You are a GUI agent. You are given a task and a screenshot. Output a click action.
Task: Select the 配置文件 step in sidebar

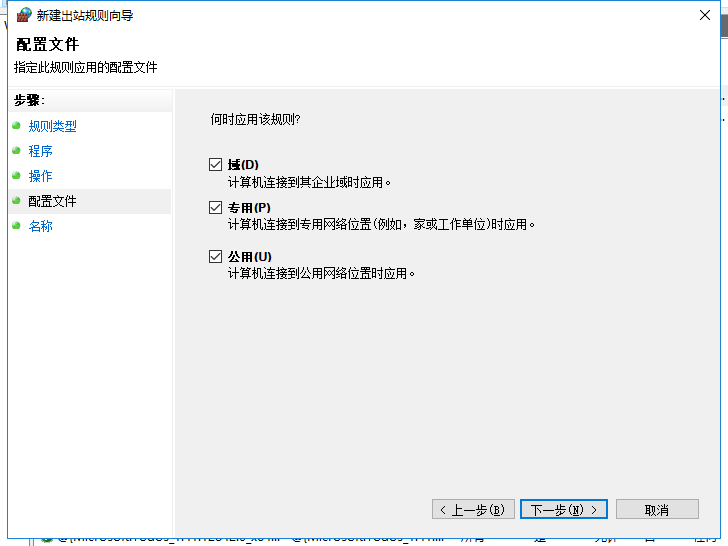point(52,201)
